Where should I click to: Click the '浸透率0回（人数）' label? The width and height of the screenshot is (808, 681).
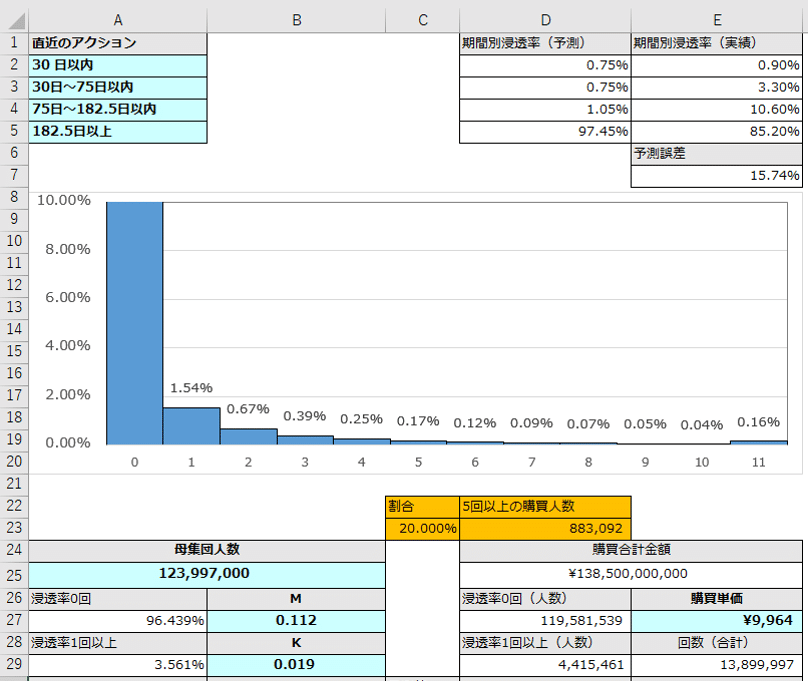coord(545,600)
